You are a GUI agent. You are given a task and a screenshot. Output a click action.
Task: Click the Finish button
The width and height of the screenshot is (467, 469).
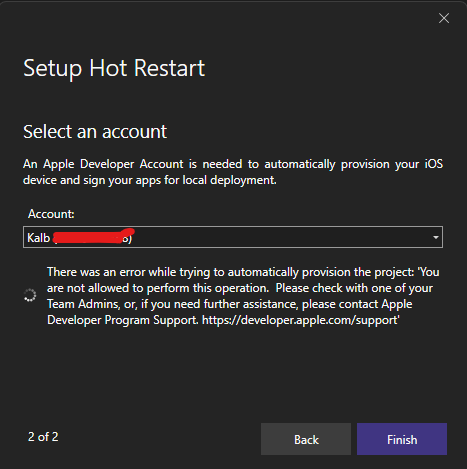402,439
